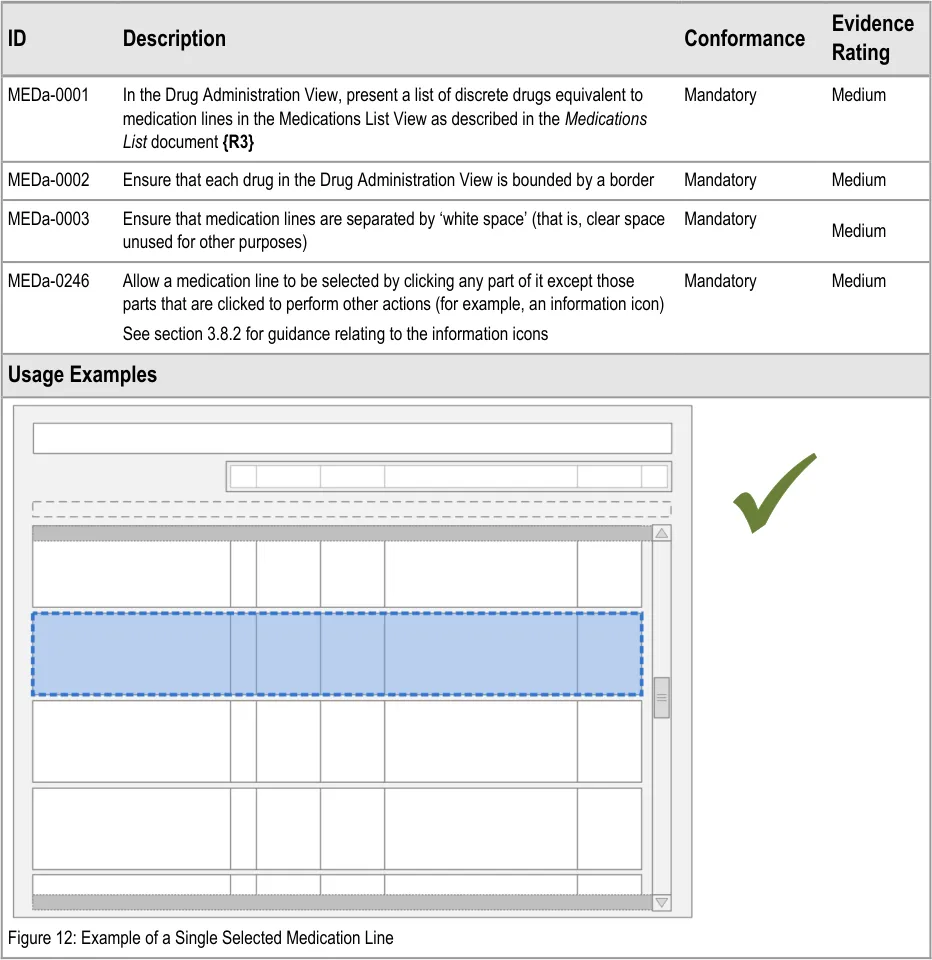This screenshot has height=960, width=932.
Task: Click the Figure 12 caption text
Action: [x=201, y=938]
